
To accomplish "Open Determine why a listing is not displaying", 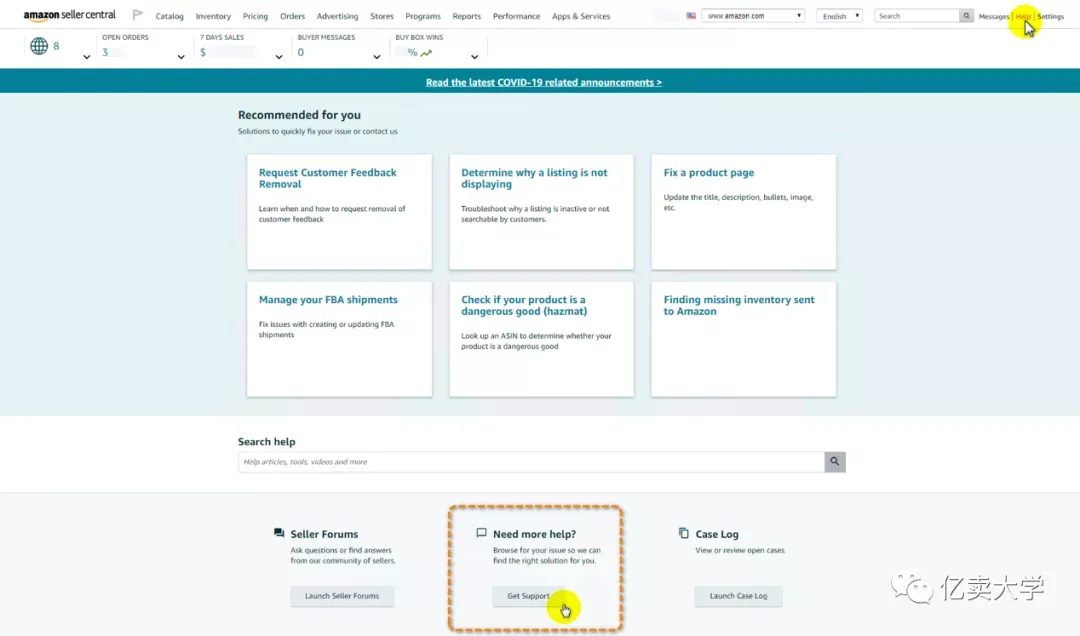I will (x=541, y=212).
